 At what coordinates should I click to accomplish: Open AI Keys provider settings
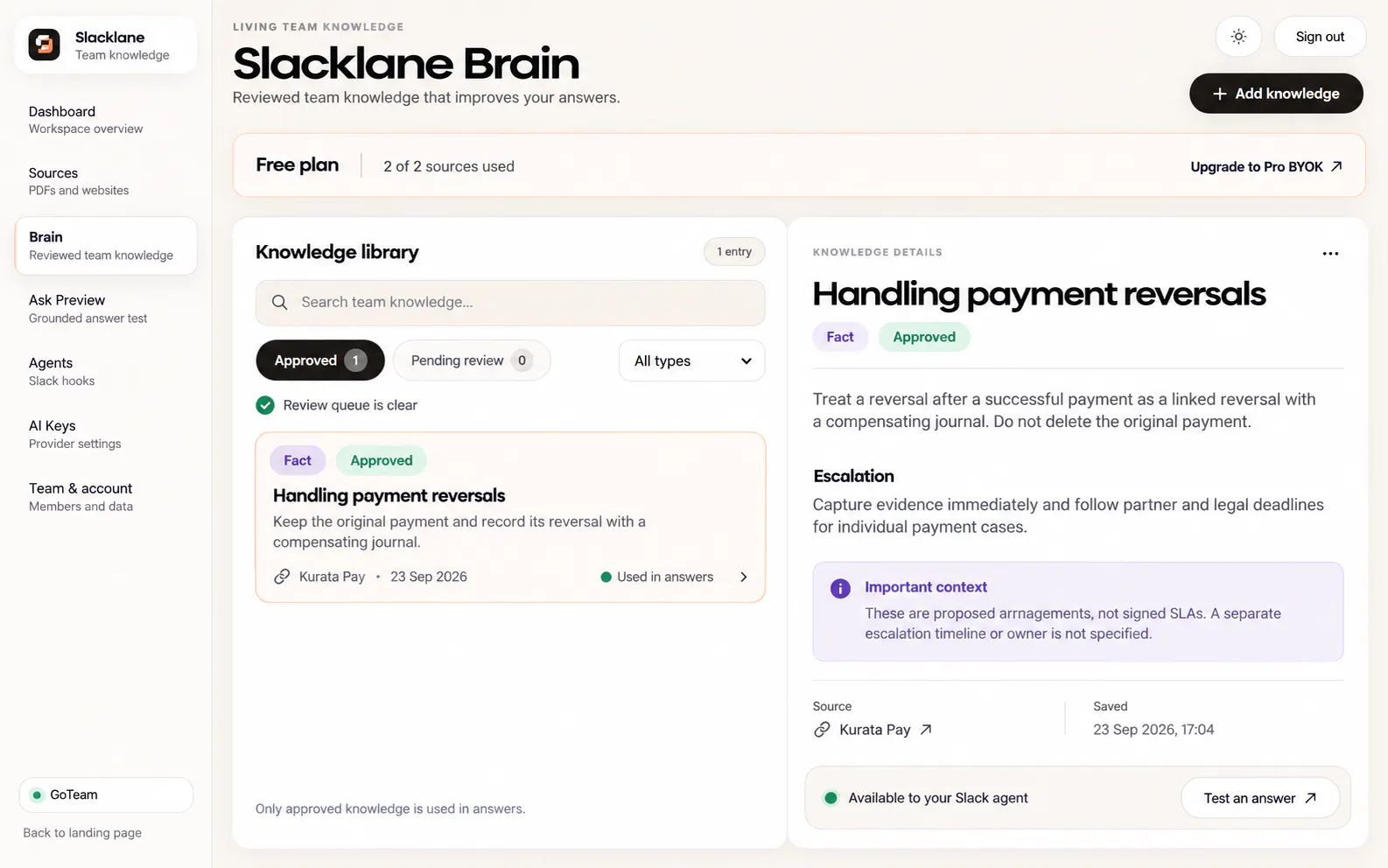coord(106,434)
